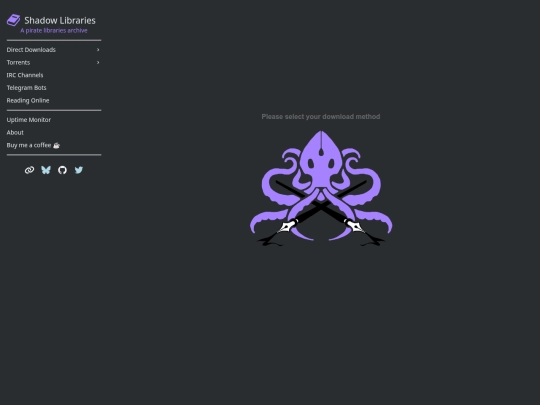The height and width of the screenshot is (405, 540).
Task: Open the About page
Action: tap(15, 133)
